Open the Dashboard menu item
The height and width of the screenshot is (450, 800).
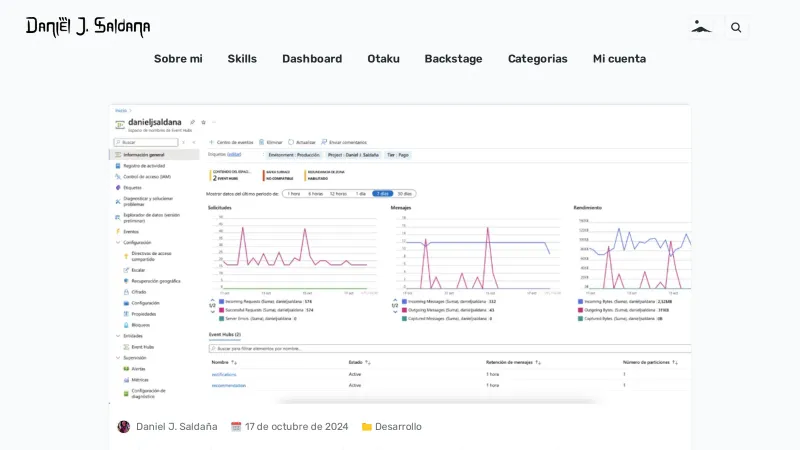click(x=312, y=59)
